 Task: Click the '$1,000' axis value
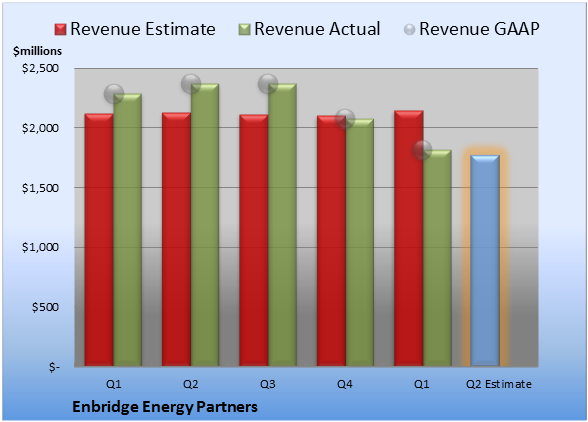pyautogui.click(x=40, y=247)
